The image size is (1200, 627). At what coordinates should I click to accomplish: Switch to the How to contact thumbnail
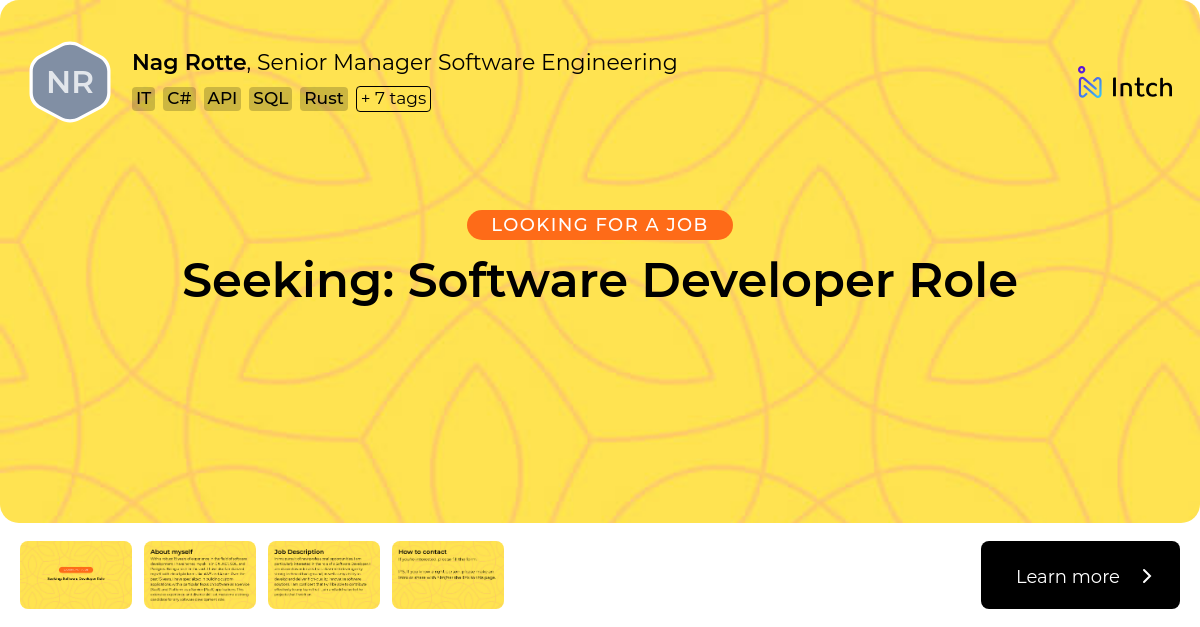(448, 575)
